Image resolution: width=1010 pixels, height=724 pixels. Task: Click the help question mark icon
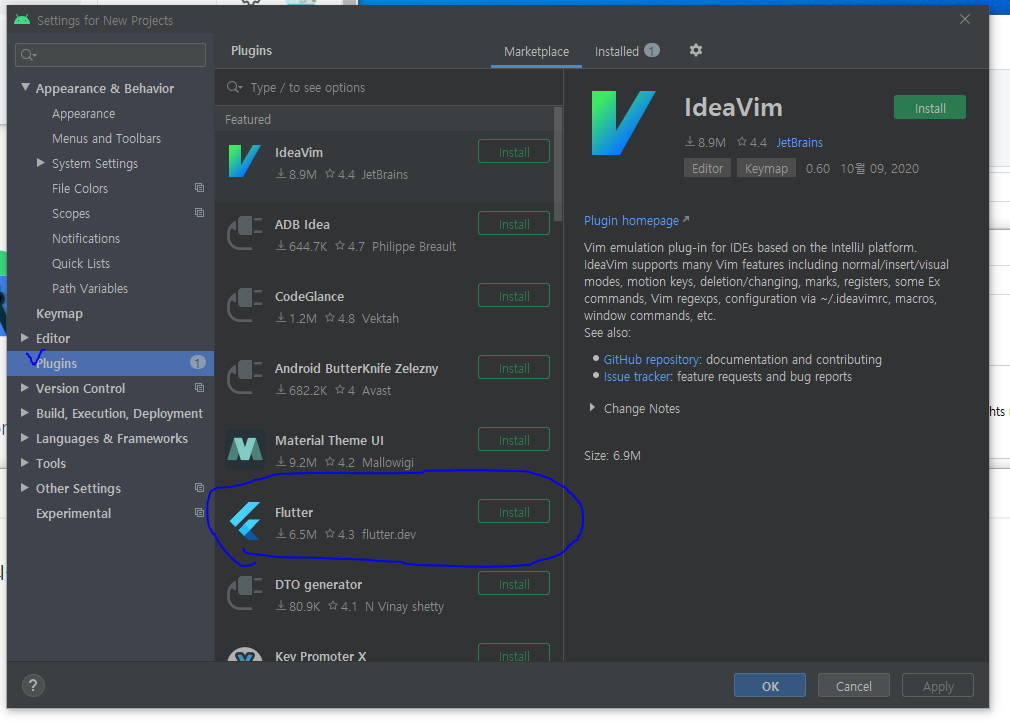click(x=33, y=685)
